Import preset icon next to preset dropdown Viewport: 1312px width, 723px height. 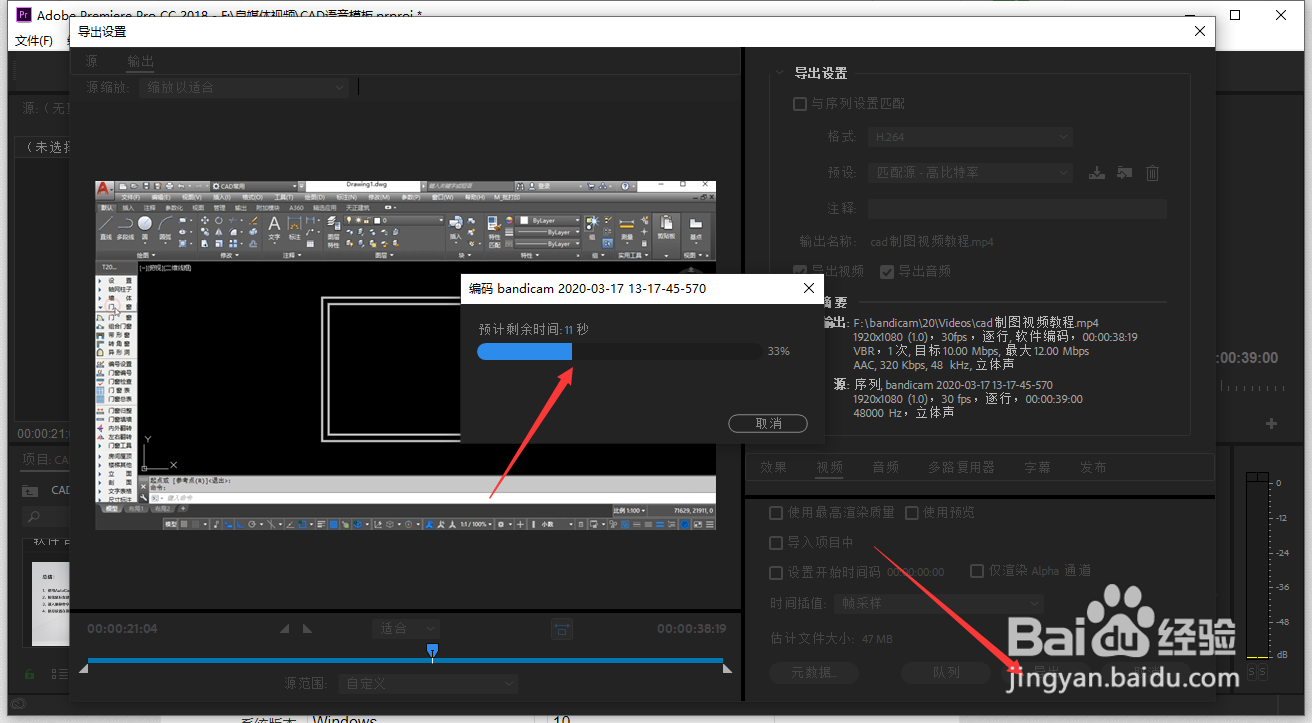click(1124, 172)
